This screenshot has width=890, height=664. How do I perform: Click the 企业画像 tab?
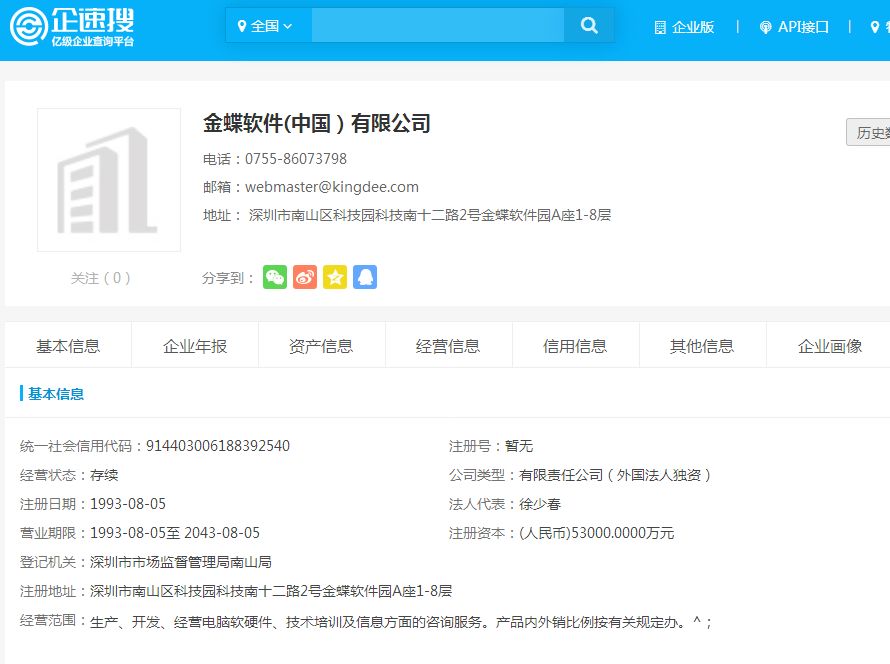tap(829, 344)
